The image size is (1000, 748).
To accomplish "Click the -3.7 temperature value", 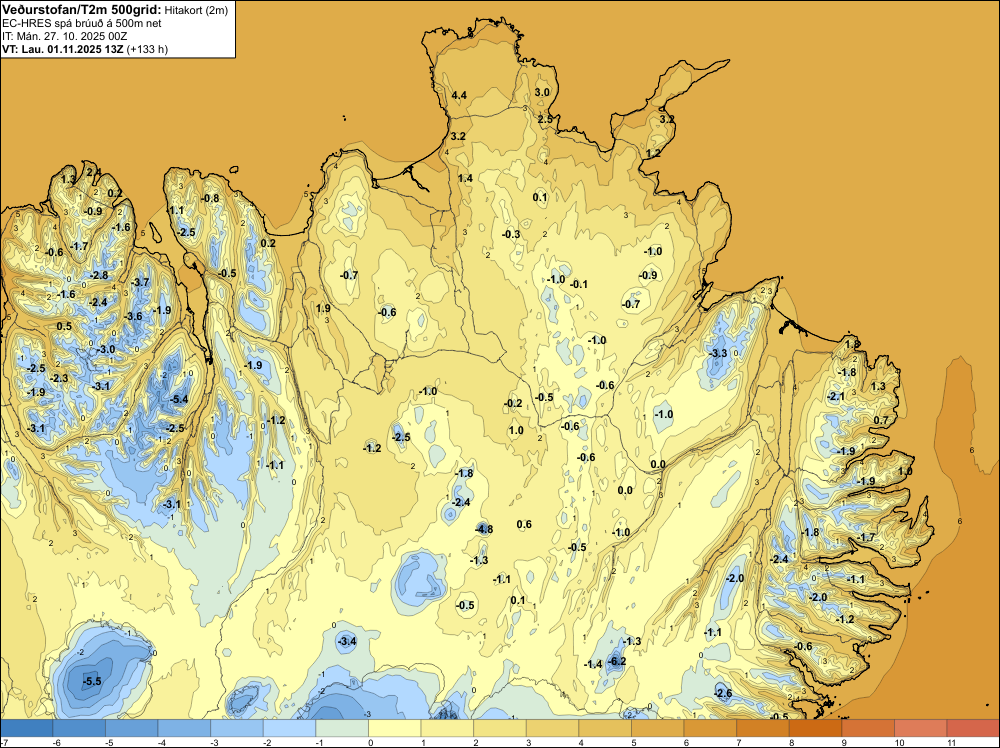I will (x=140, y=282).
